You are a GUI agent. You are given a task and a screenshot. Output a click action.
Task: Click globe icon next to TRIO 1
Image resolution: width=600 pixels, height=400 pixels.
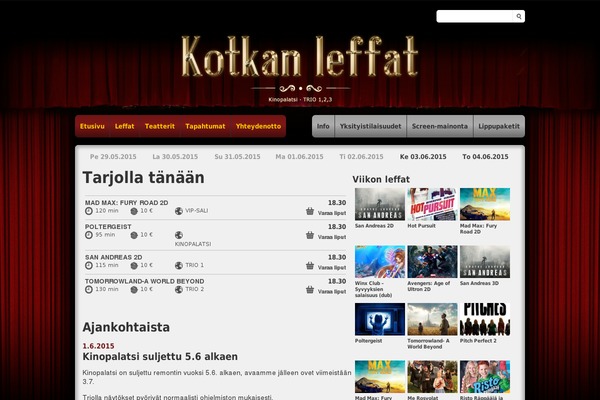coord(179,265)
